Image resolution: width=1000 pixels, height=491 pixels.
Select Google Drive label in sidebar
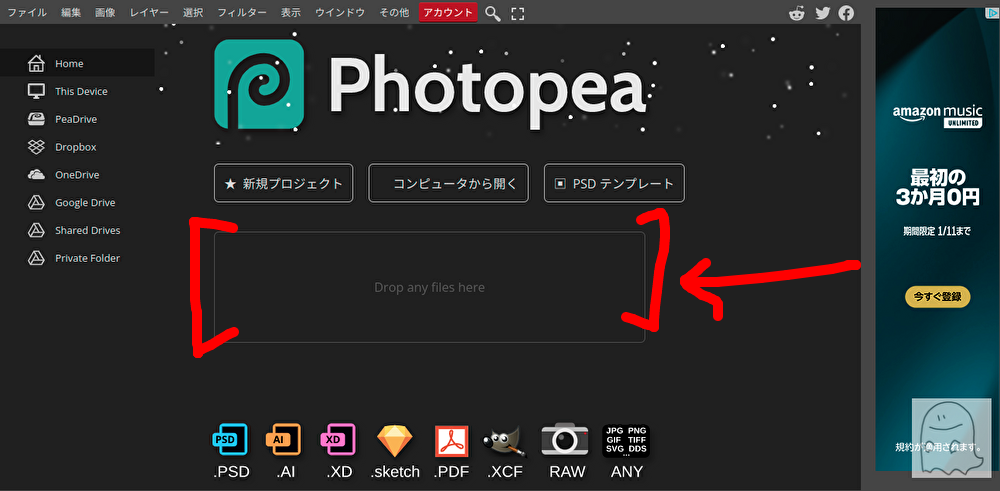coord(85,203)
